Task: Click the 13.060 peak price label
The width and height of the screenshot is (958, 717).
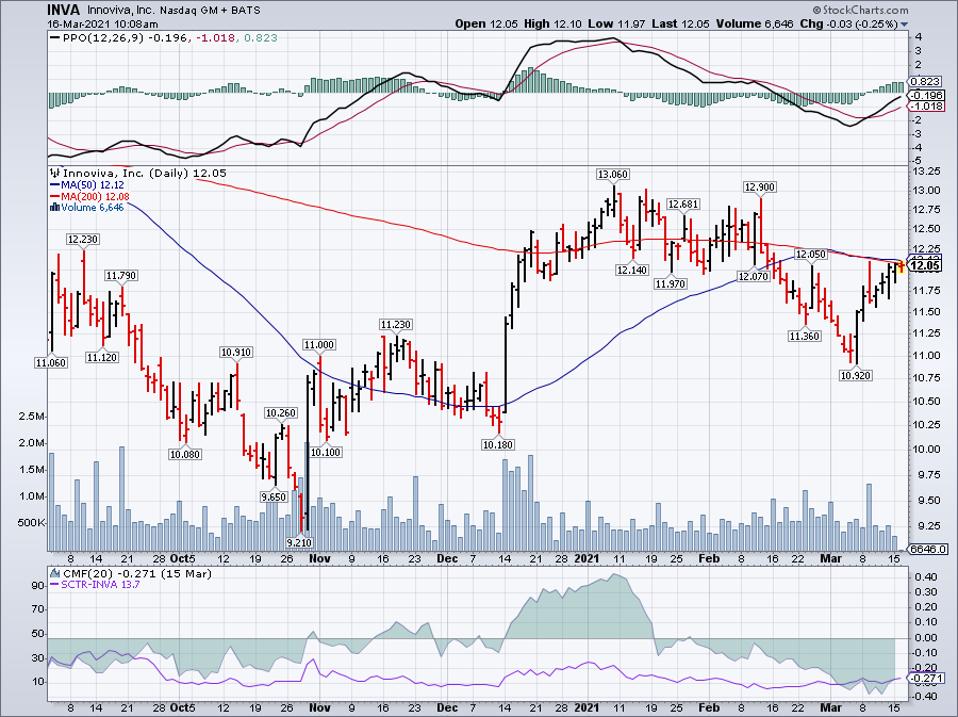Action: (x=613, y=175)
